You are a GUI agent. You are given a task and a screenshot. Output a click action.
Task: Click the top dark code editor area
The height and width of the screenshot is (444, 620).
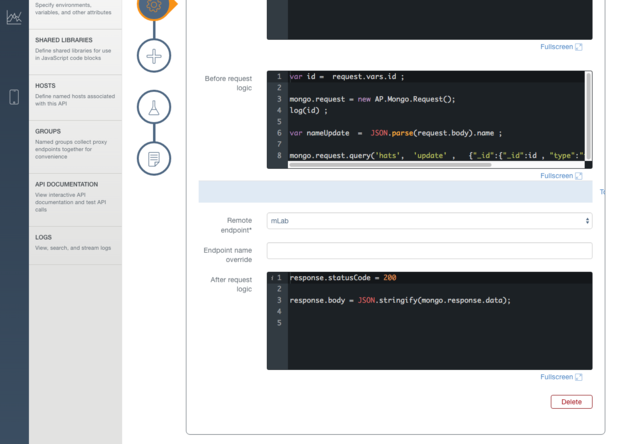pos(429,19)
